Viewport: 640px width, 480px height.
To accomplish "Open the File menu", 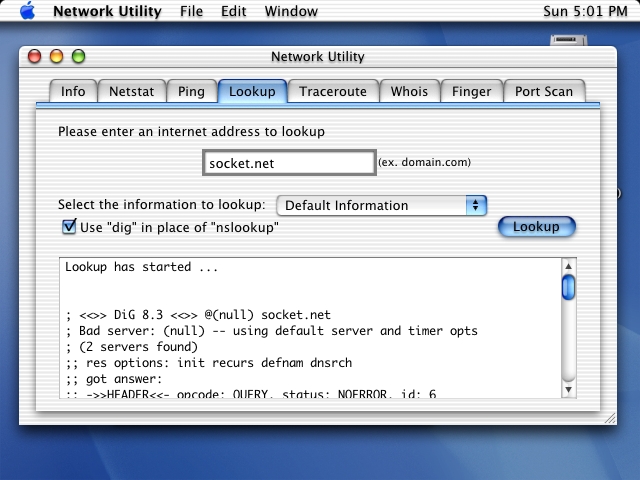I will (x=191, y=11).
